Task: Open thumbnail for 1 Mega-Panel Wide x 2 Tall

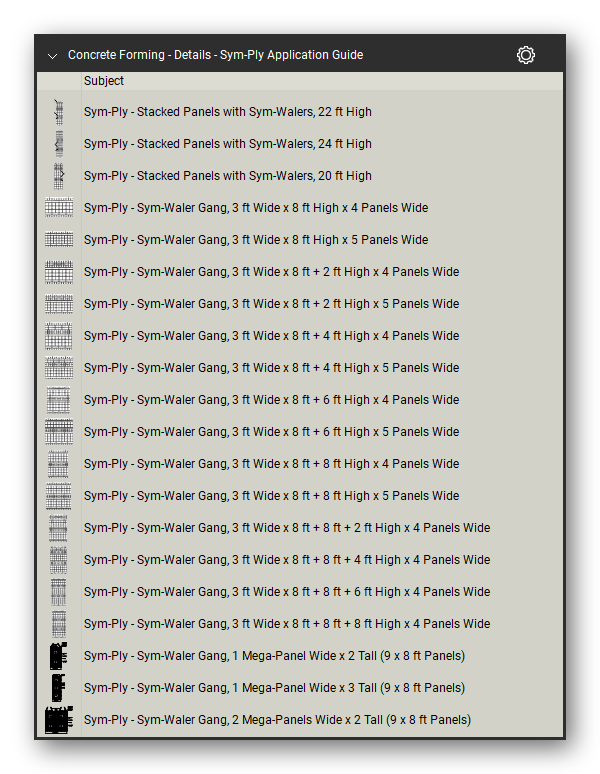Action: (x=58, y=656)
